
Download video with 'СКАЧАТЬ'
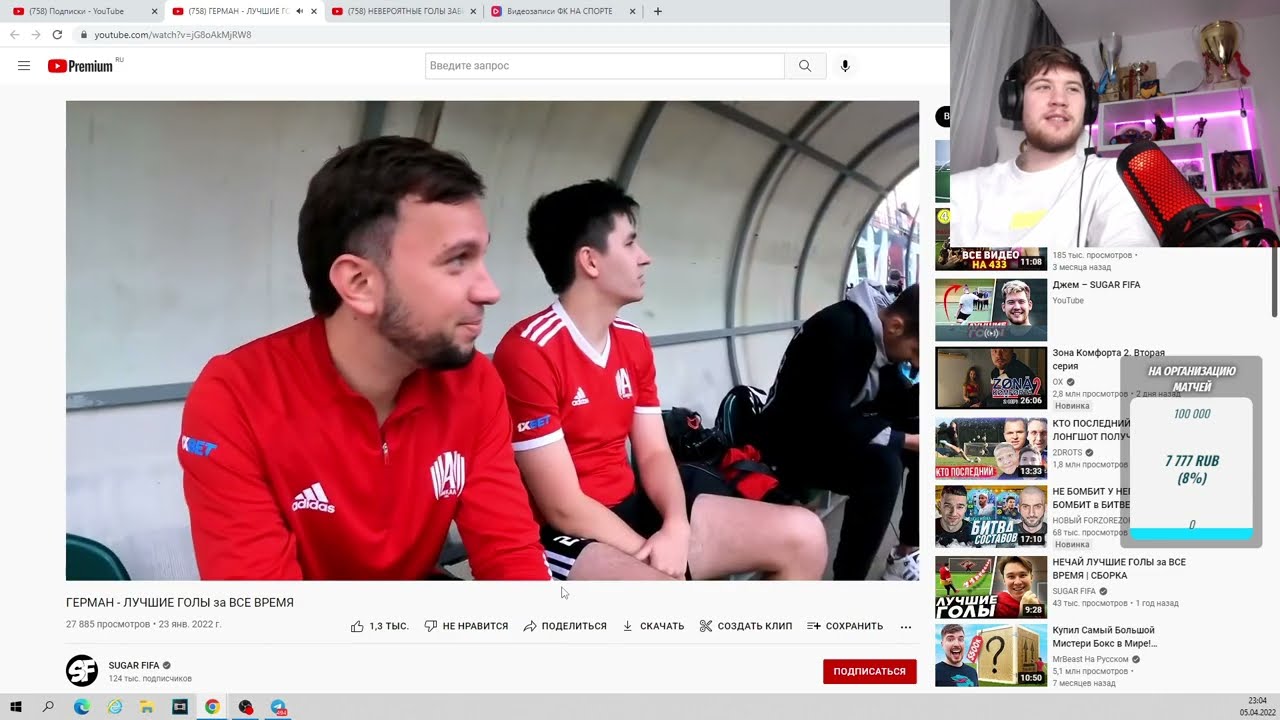(653, 626)
